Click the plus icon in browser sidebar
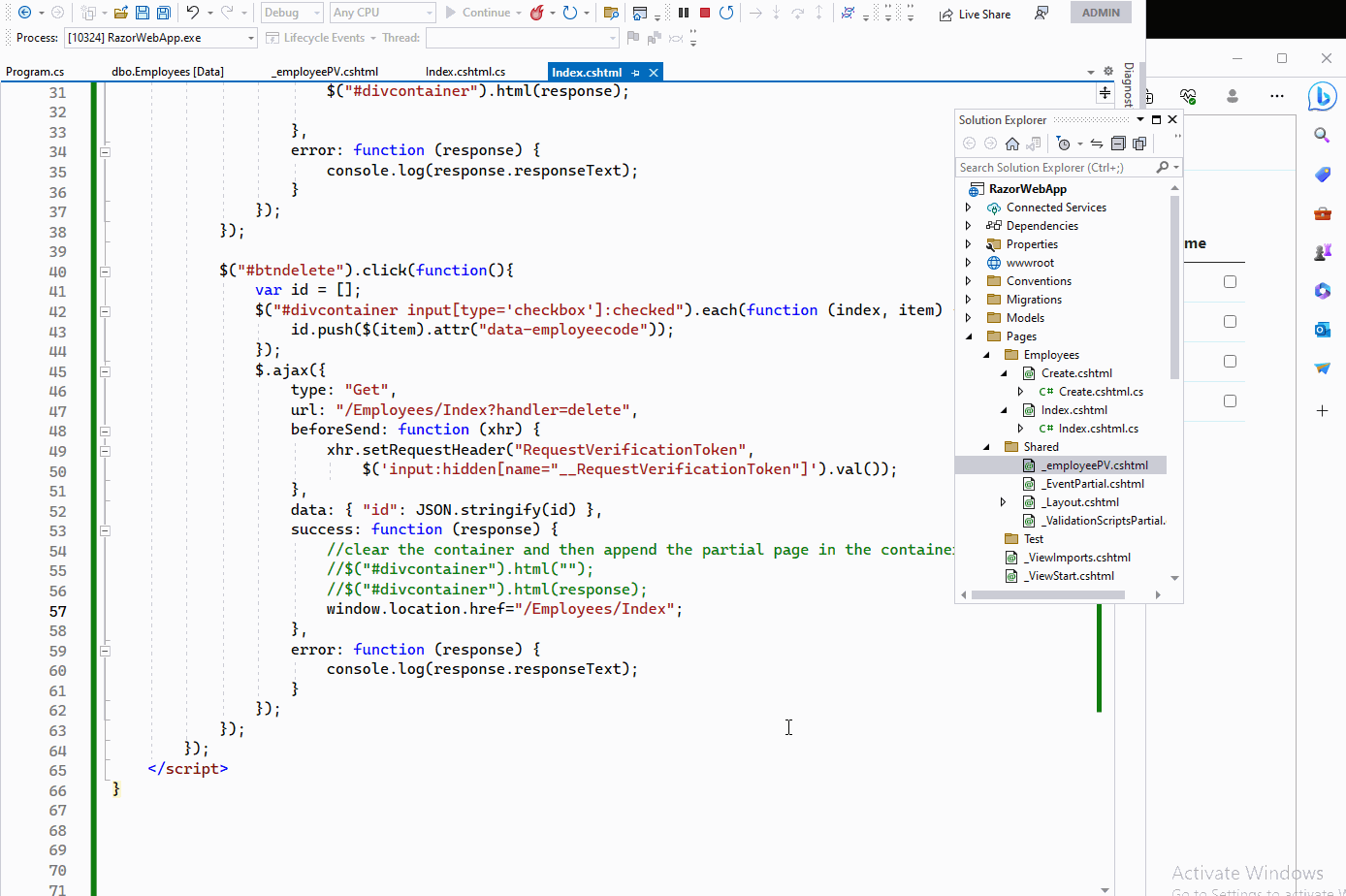Viewport: 1346px width, 896px height. click(1322, 411)
